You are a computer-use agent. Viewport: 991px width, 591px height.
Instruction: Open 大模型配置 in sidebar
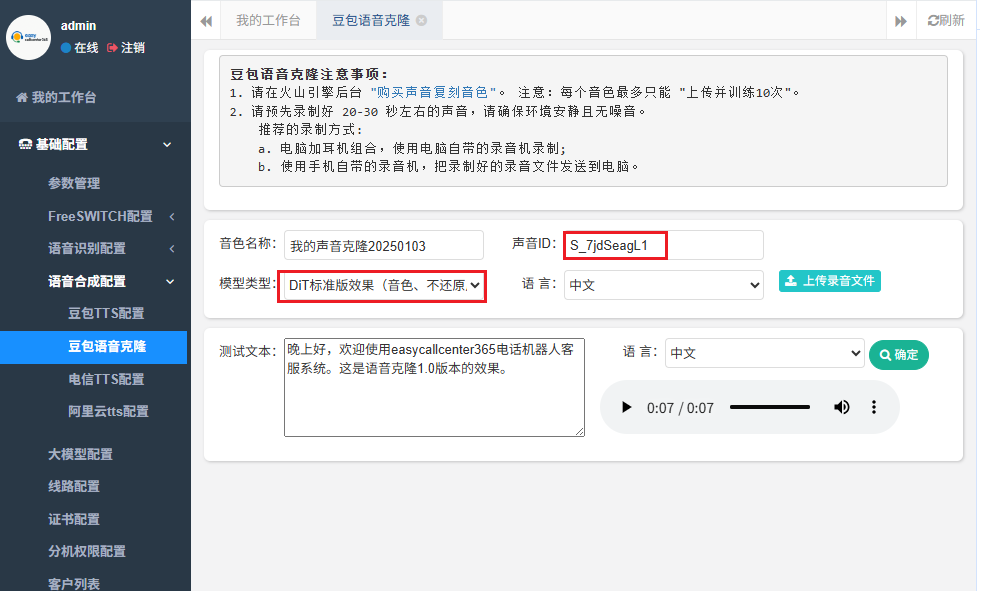coord(80,454)
